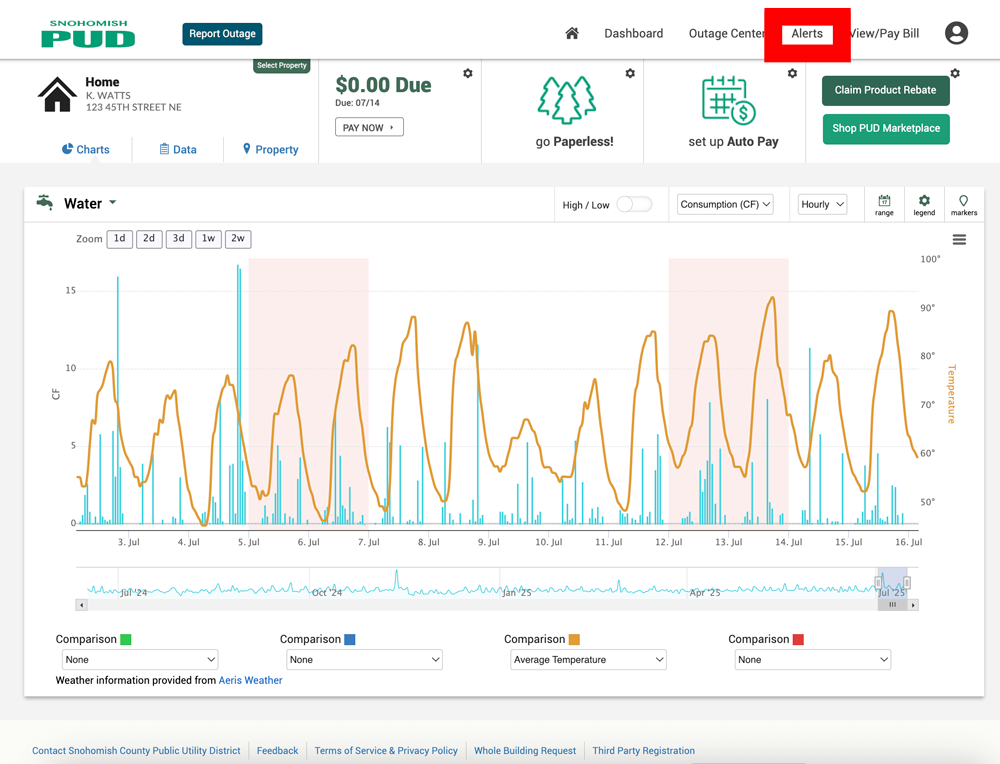The image size is (1000, 764).
Task: Open the Third Party Registration link
Action: pos(643,751)
